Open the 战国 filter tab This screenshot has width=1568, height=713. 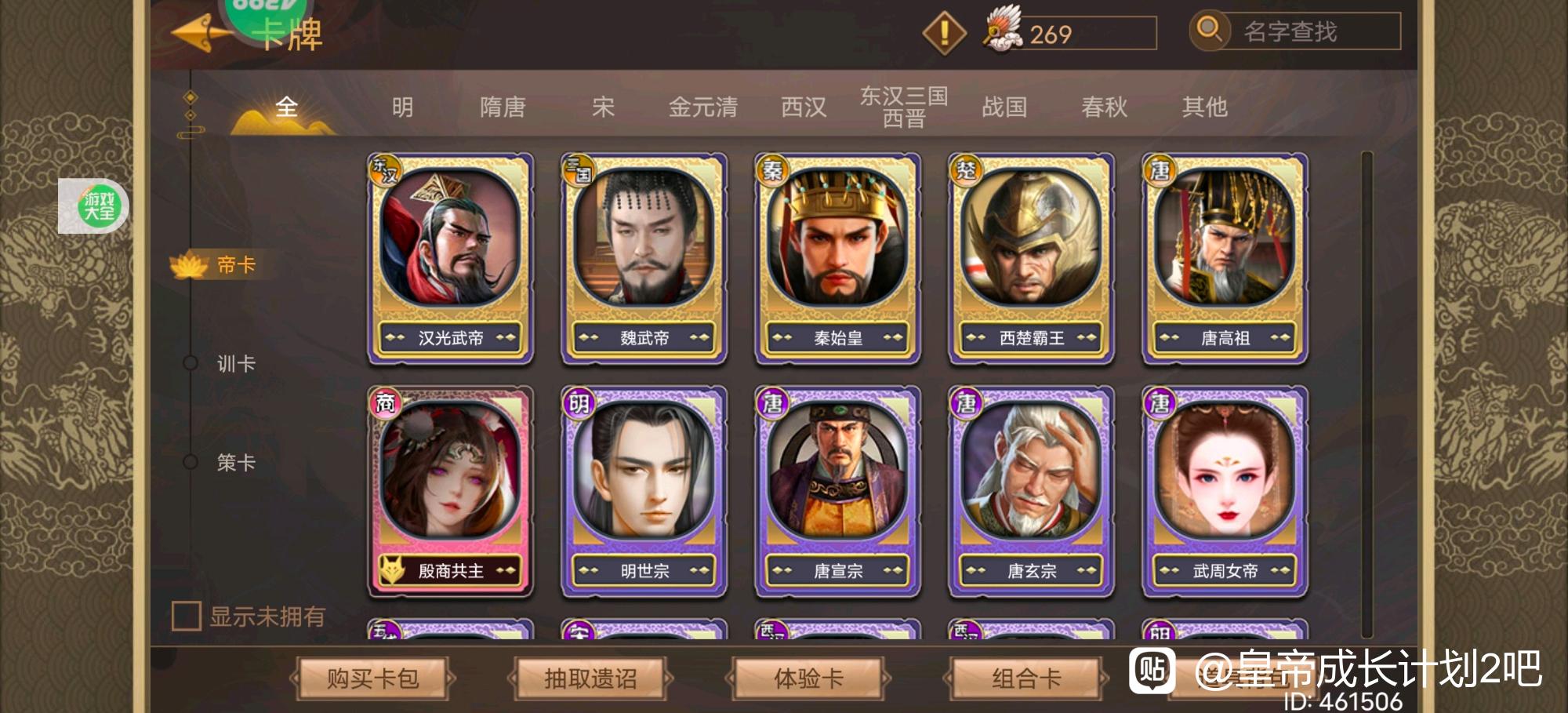click(1004, 107)
